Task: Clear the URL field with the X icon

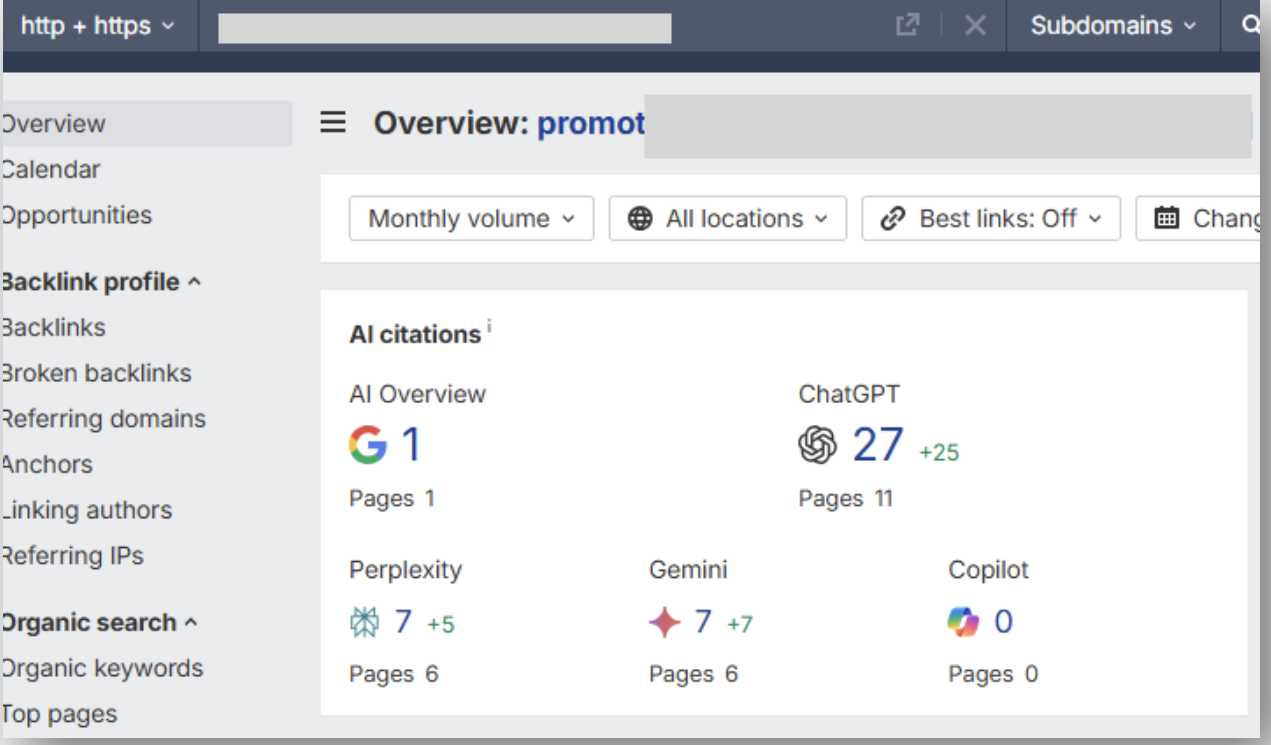Action: [975, 26]
